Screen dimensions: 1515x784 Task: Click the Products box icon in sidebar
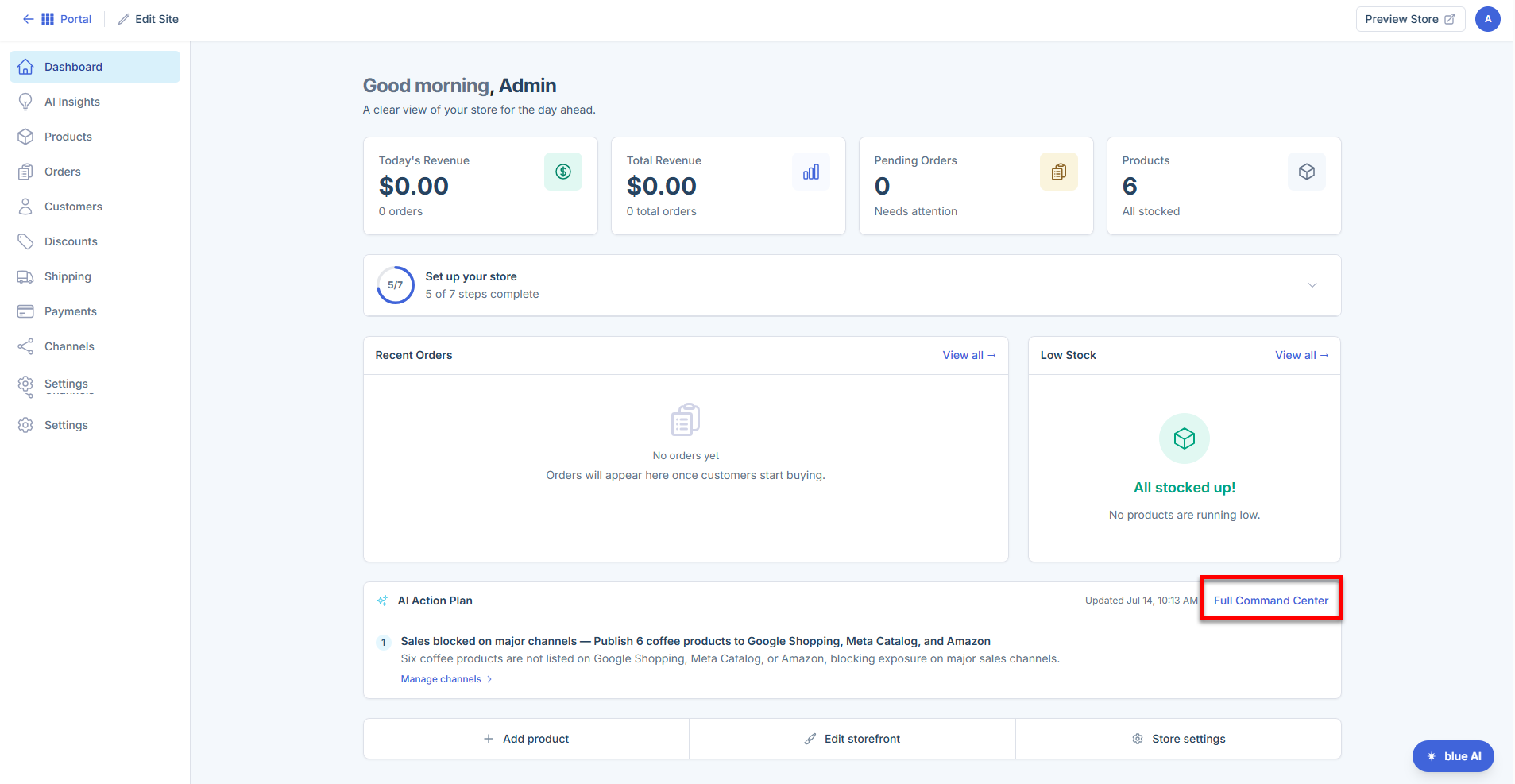(25, 137)
